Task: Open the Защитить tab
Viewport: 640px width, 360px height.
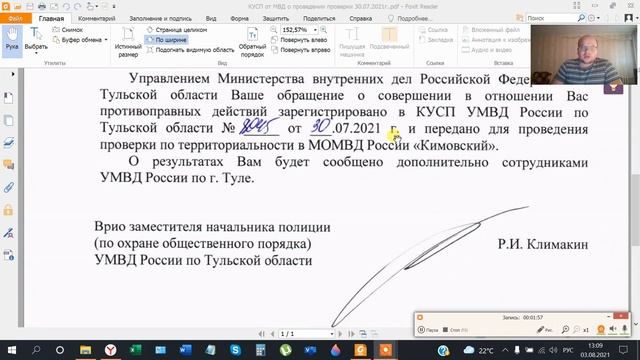Action: tap(276, 18)
